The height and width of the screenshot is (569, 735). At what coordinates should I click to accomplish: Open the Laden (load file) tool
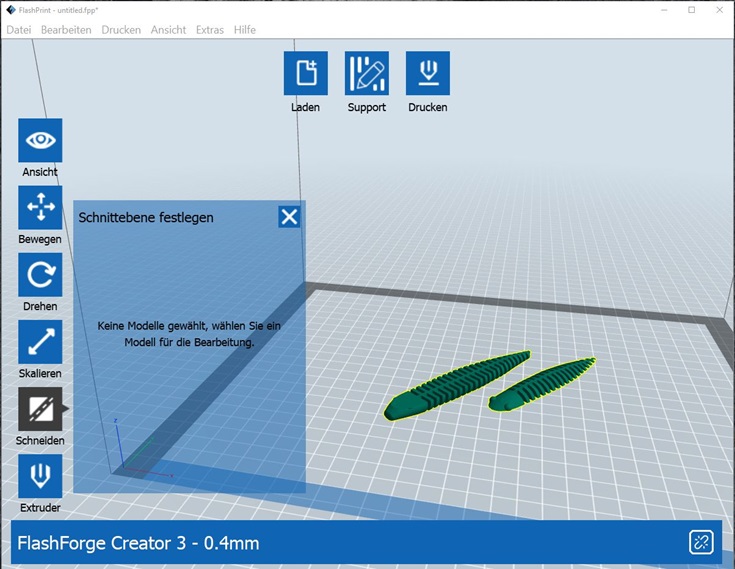[306, 73]
